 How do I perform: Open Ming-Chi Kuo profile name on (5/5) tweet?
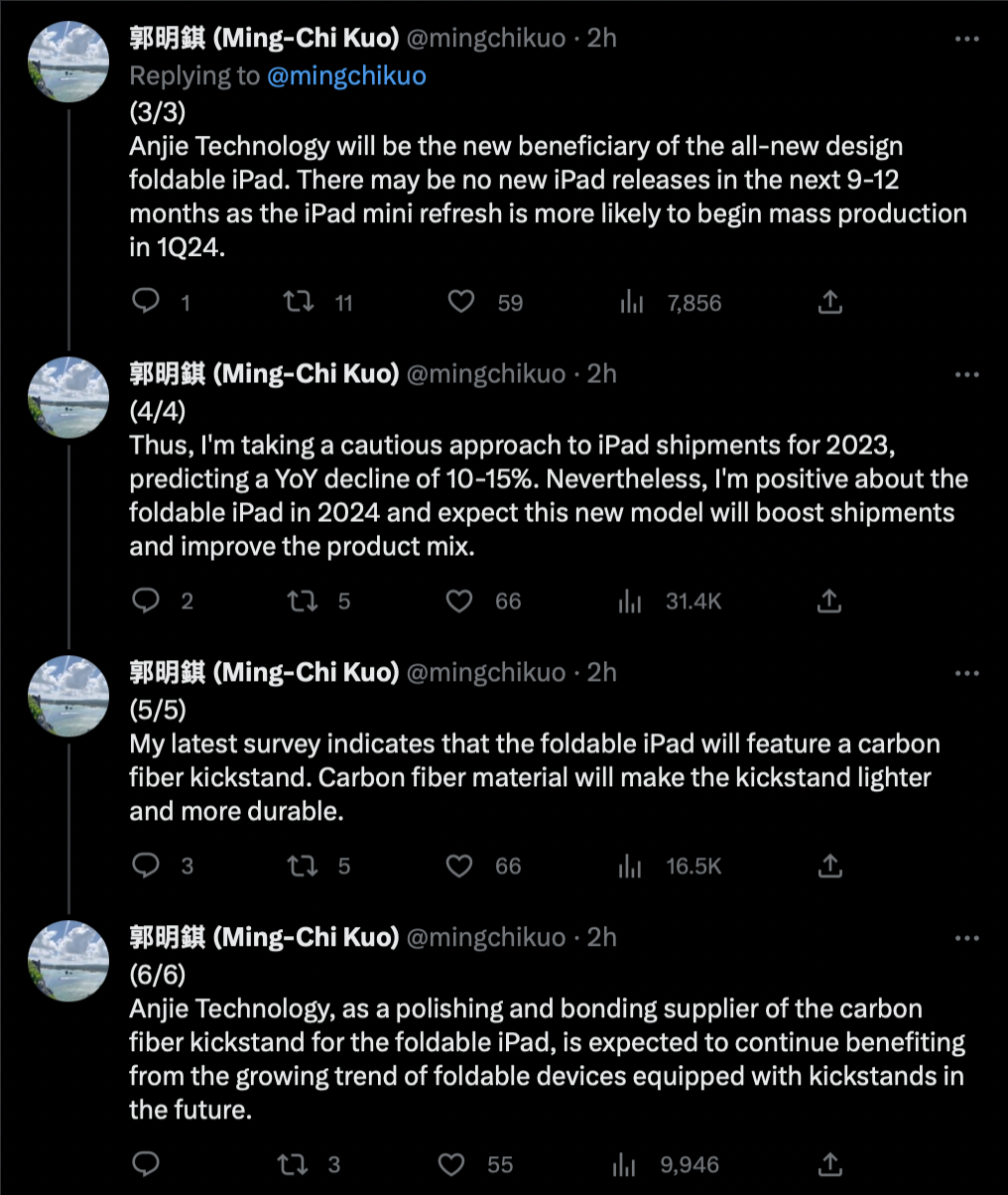tap(264, 672)
